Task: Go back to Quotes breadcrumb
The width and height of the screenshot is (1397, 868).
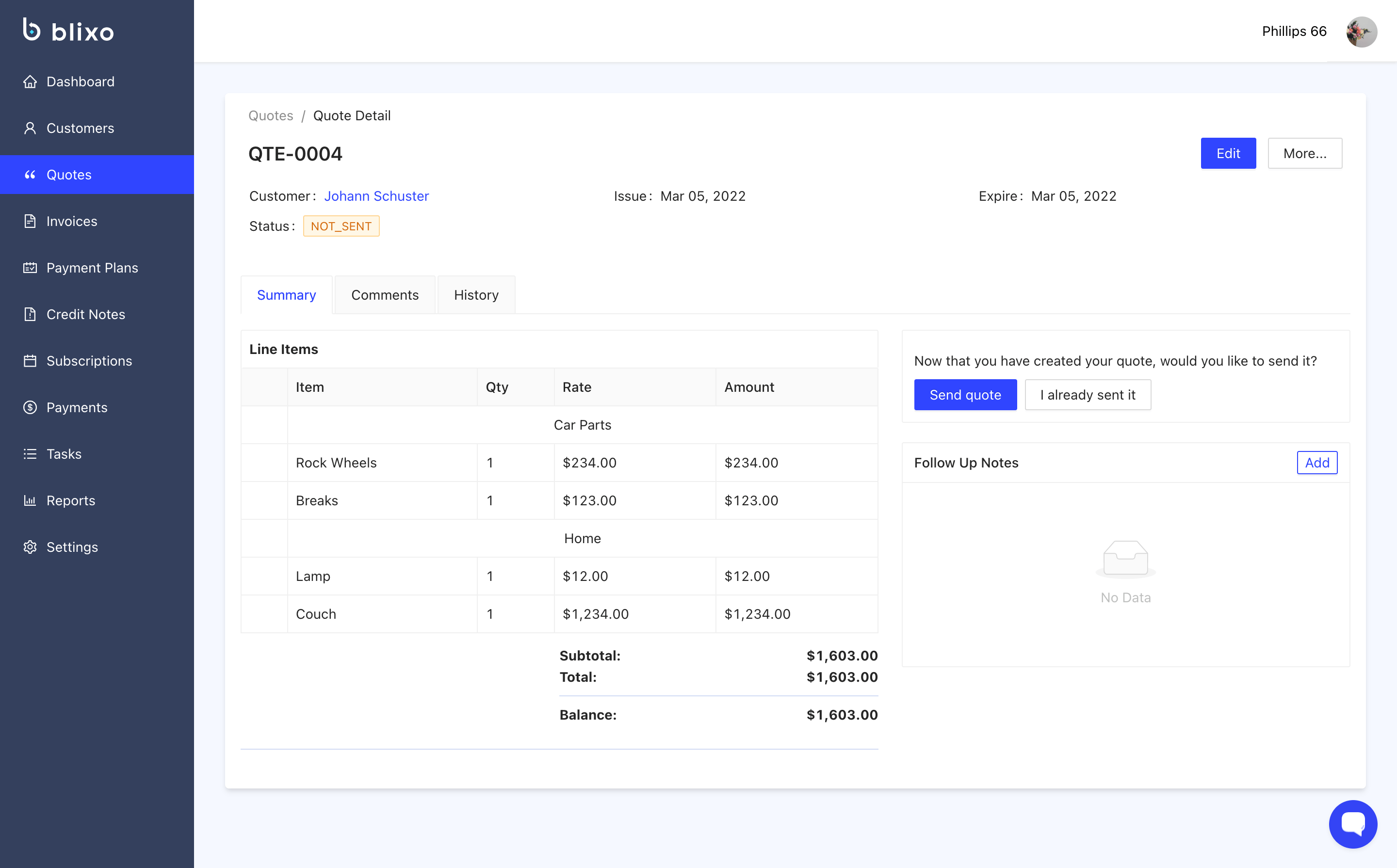Action: click(271, 115)
